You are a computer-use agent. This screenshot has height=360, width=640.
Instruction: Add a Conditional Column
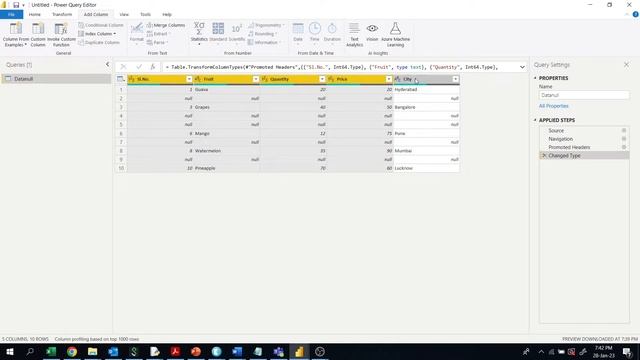(x=100, y=25)
